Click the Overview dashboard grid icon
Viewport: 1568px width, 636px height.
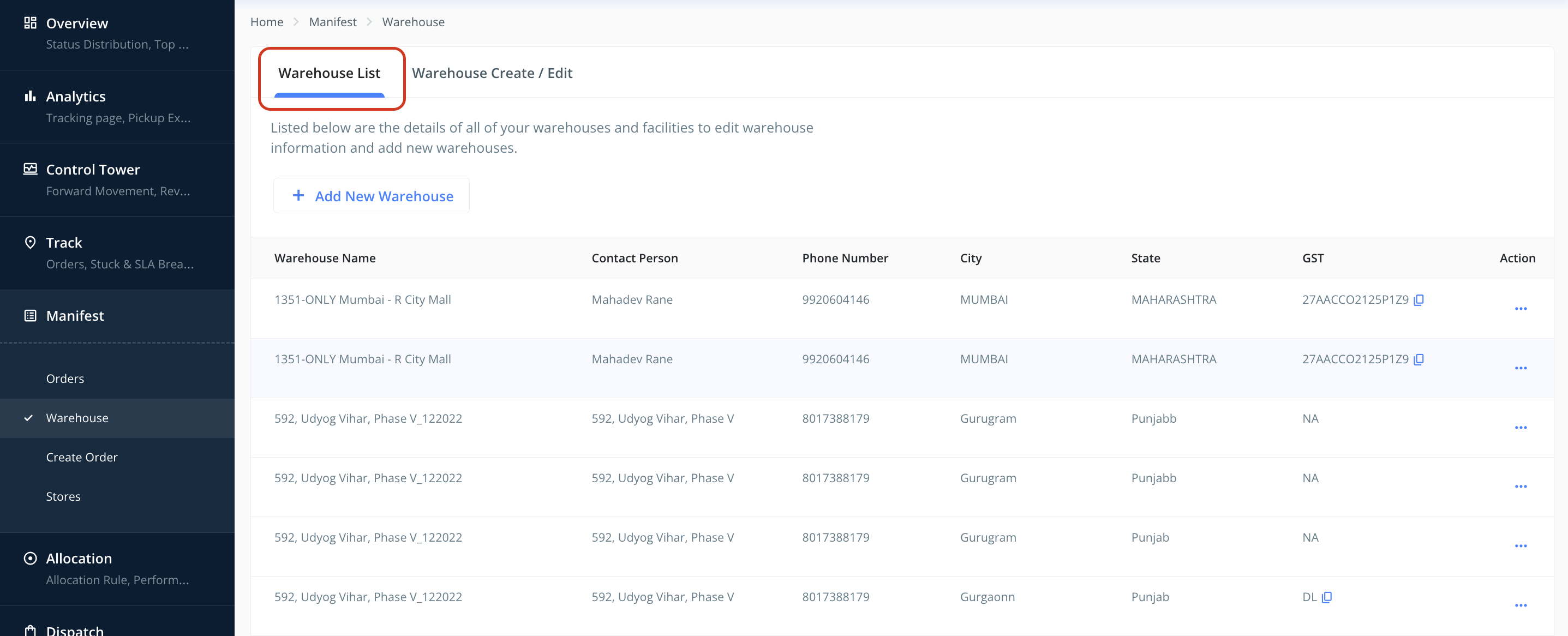30,23
